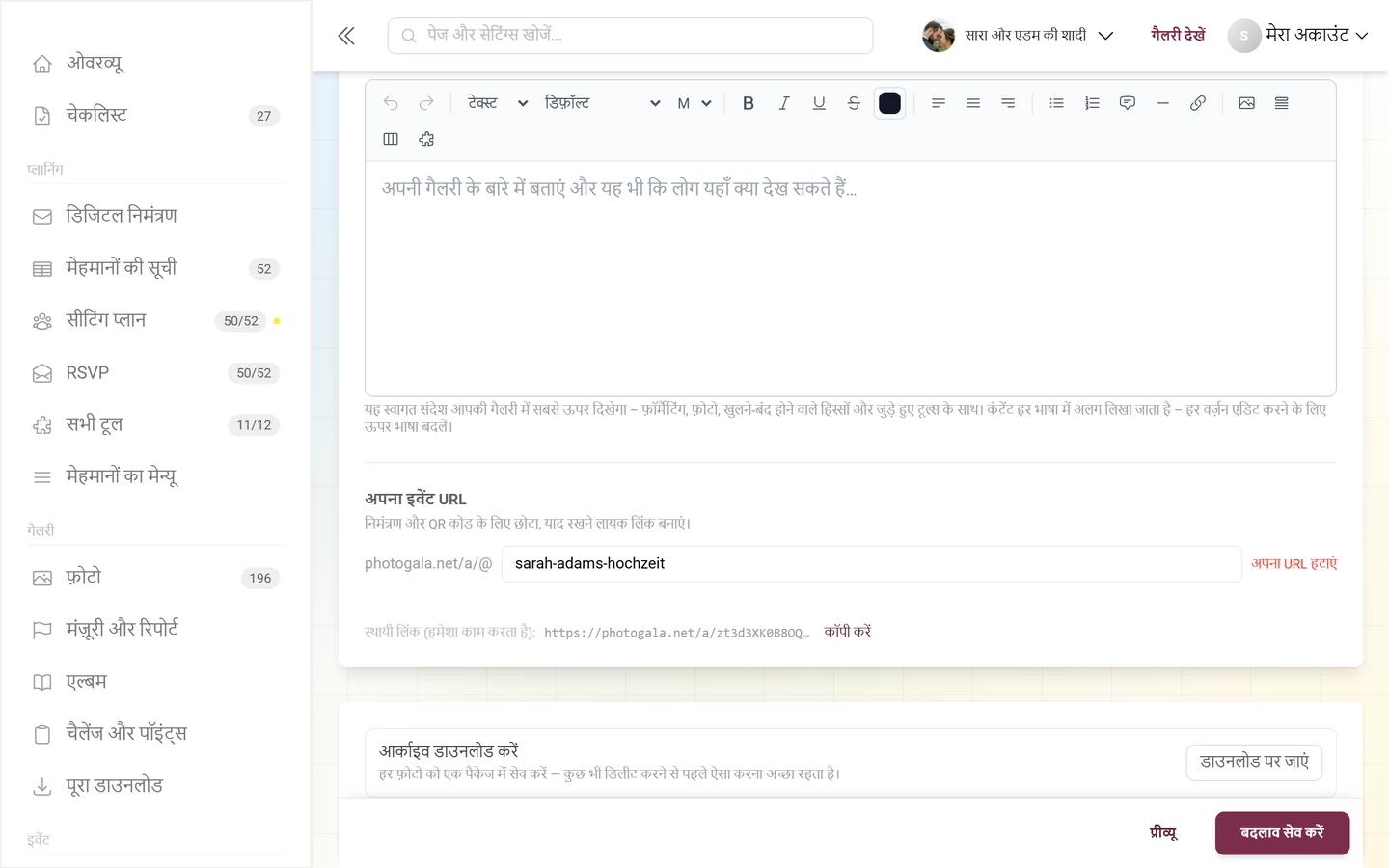Align text to the right
The image size is (1389, 868).
pyautogui.click(x=1008, y=103)
